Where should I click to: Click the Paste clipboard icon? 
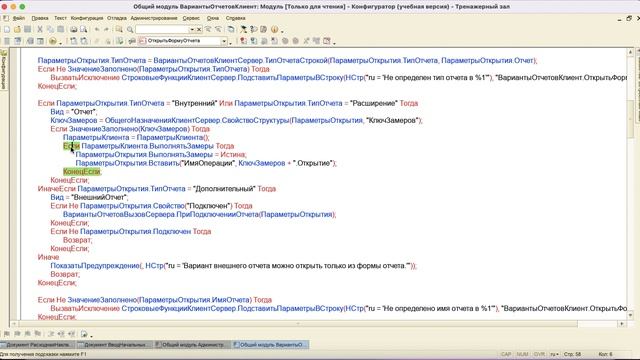point(60,29)
